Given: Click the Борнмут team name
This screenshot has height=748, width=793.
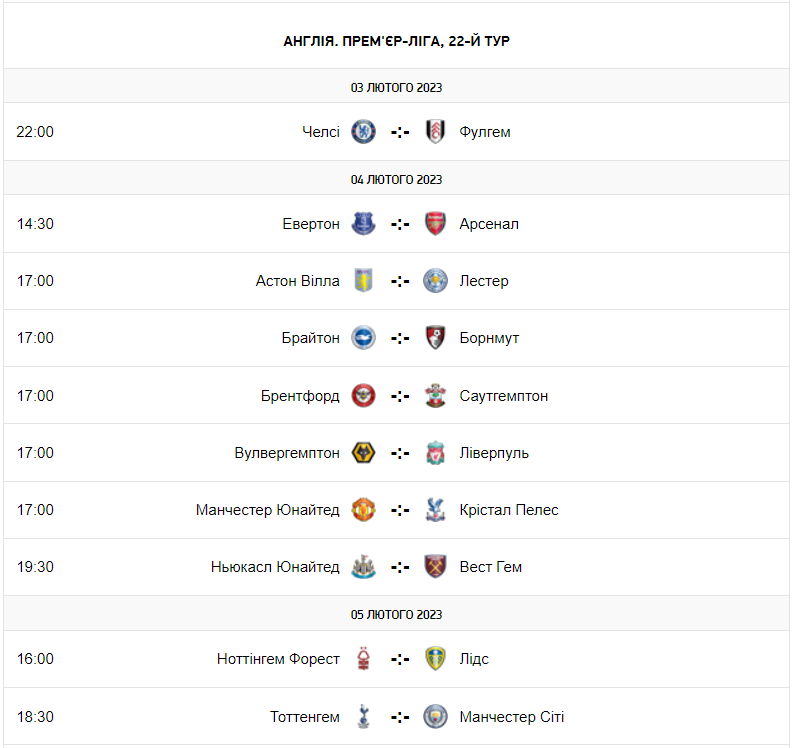Looking at the screenshot, I should point(489,338).
